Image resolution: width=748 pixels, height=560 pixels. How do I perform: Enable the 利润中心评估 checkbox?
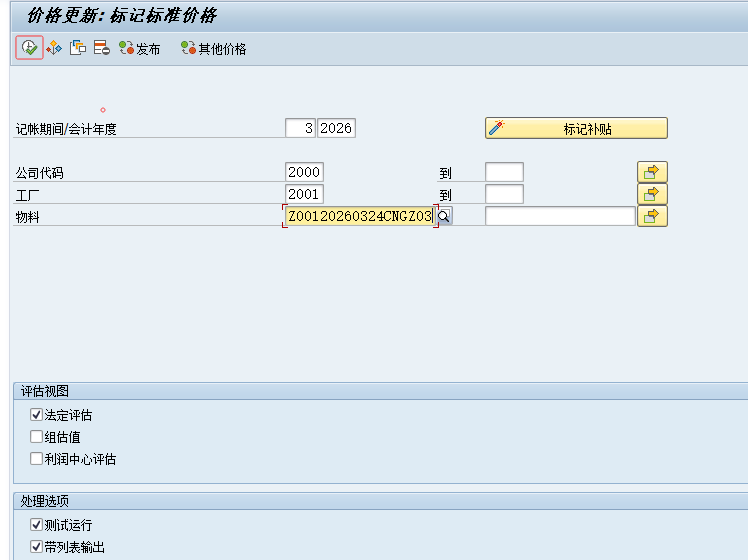coord(37,459)
